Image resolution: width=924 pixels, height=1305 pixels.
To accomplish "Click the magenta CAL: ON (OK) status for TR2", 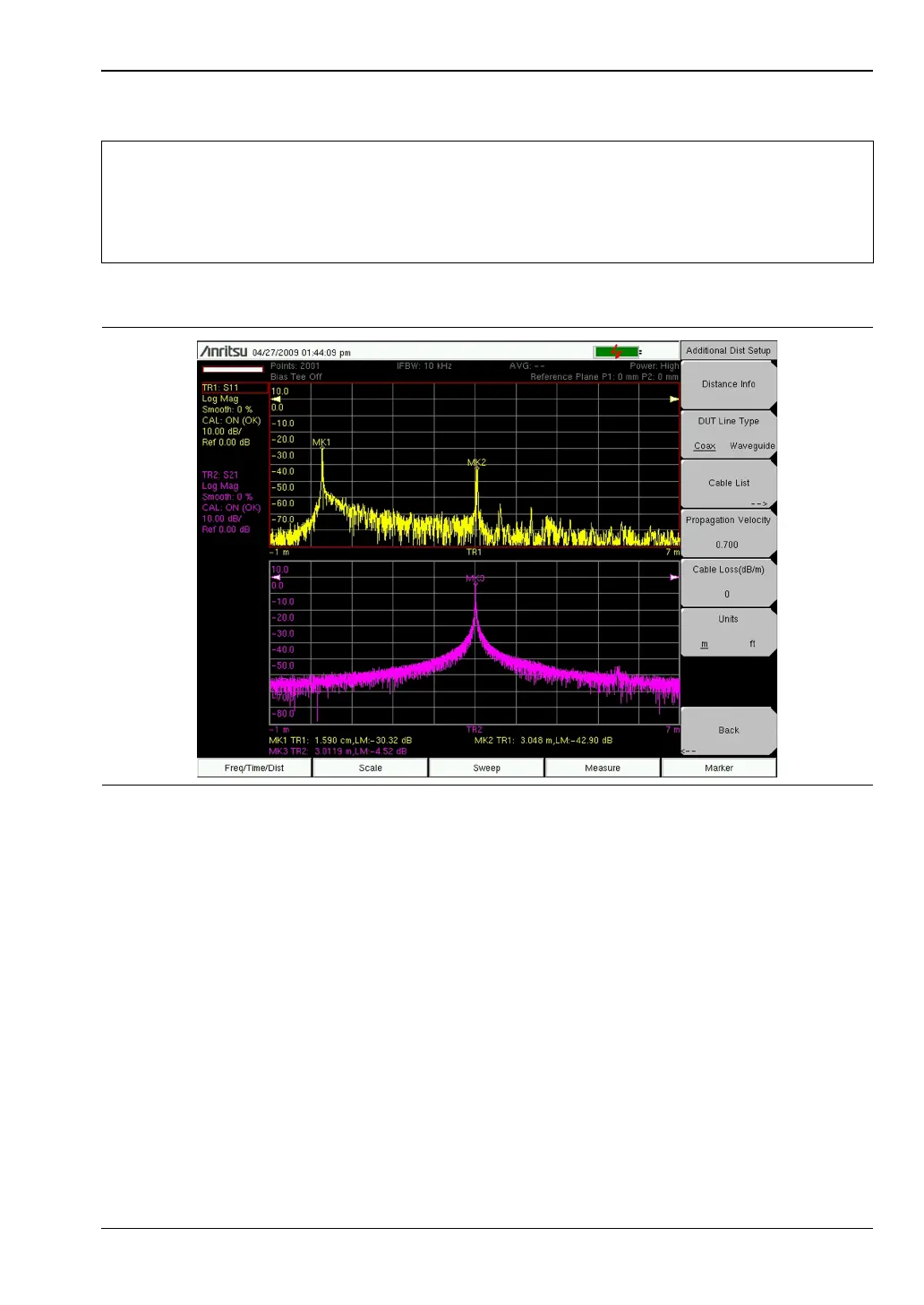I will 231,508.
